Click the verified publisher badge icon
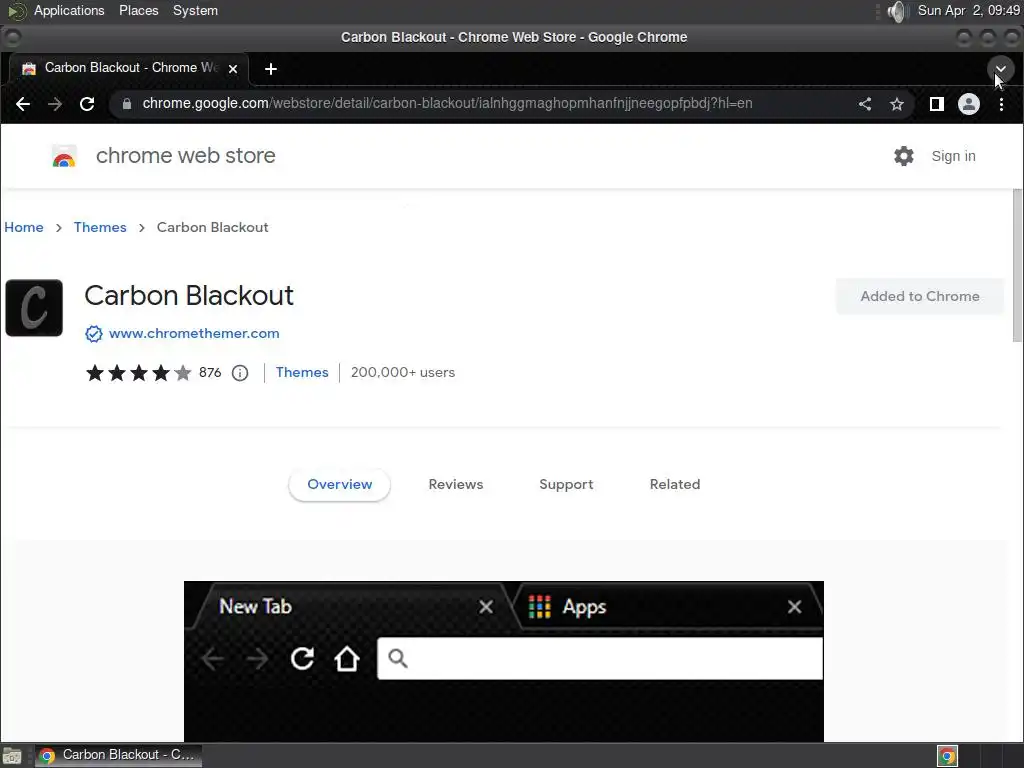Image resolution: width=1024 pixels, height=768 pixels. tap(93, 334)
